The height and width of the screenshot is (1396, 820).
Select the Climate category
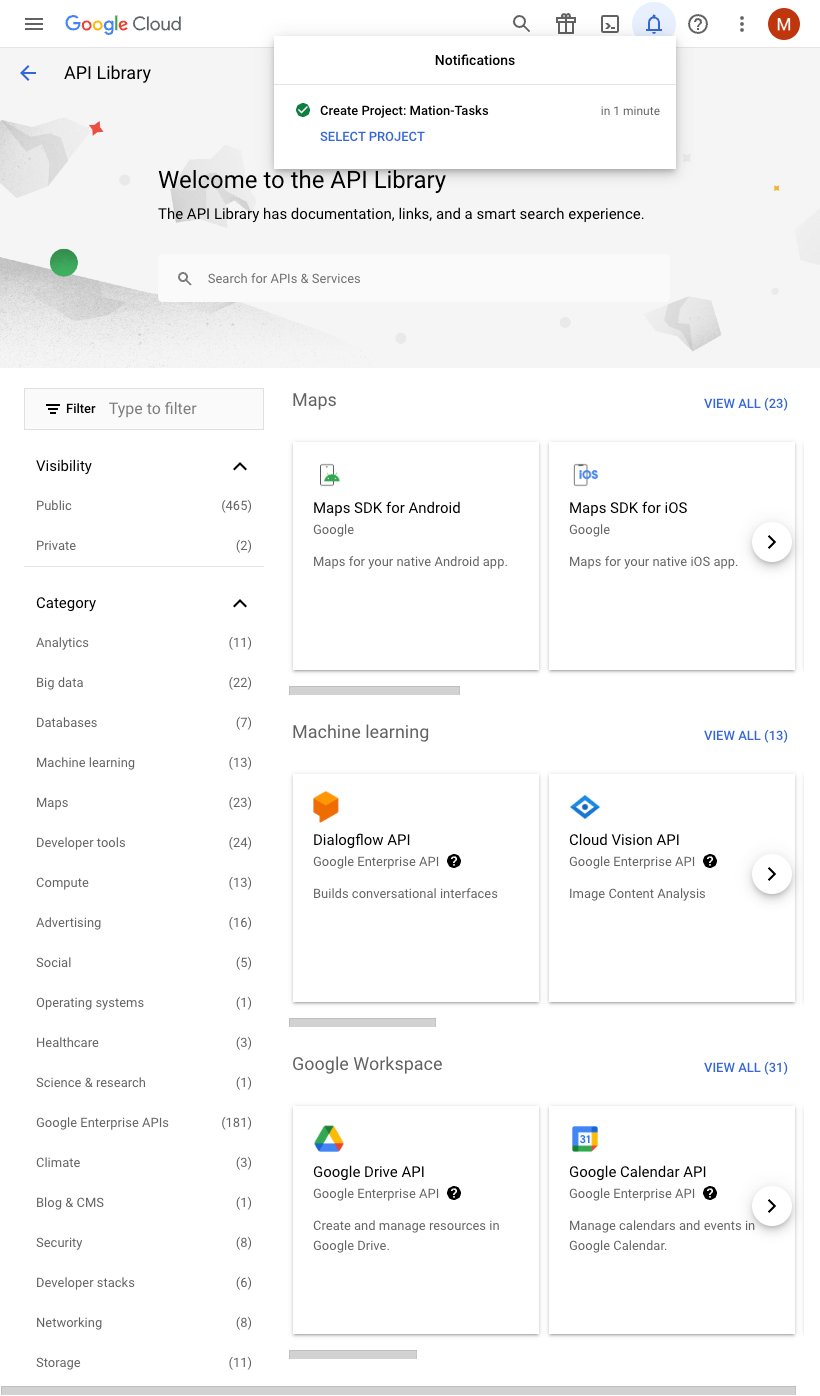click(144, 1163)
